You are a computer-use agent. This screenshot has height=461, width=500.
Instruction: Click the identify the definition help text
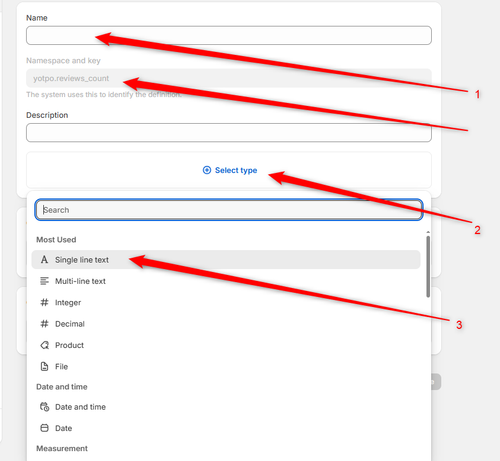click(104, 95)
